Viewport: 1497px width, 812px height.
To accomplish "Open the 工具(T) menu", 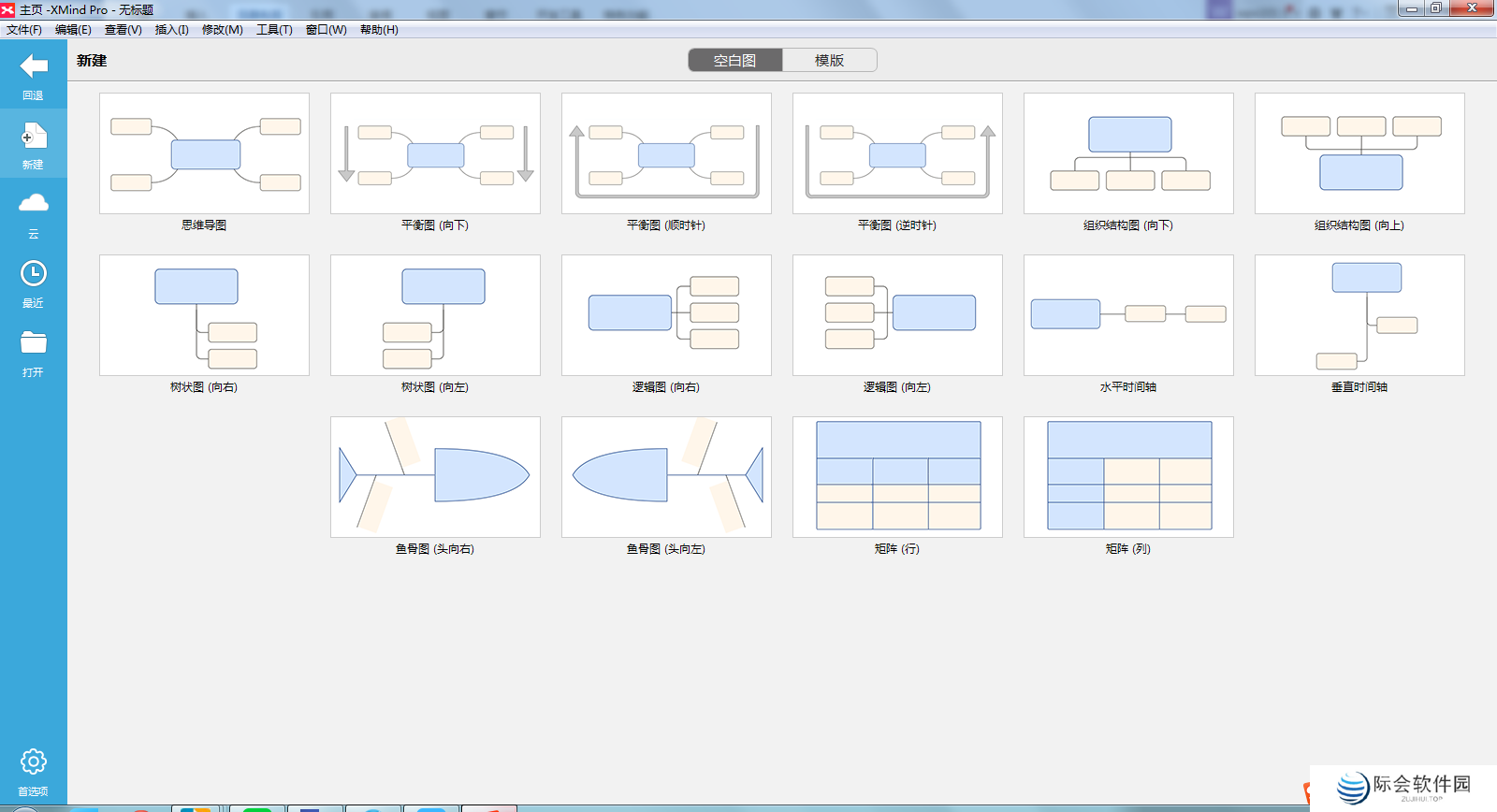I will pyautogui.click(x=274, y=30).
